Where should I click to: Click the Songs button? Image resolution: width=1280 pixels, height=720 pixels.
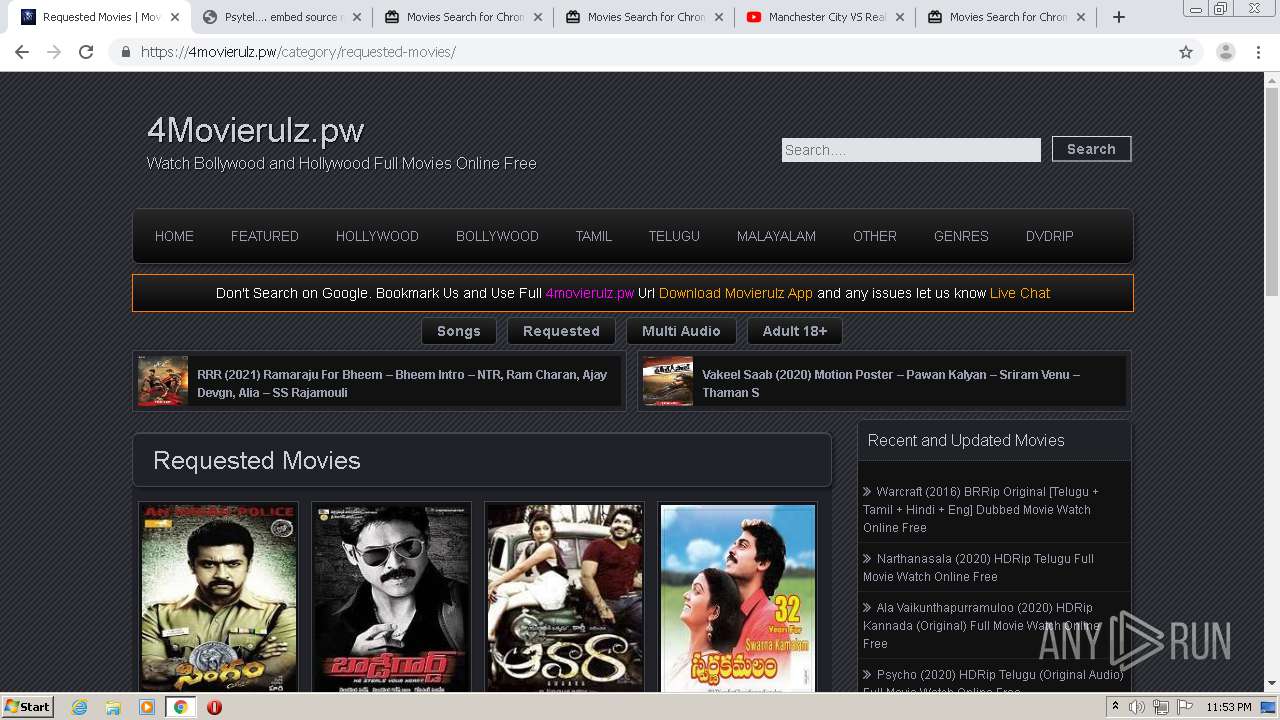coord(459,331)
